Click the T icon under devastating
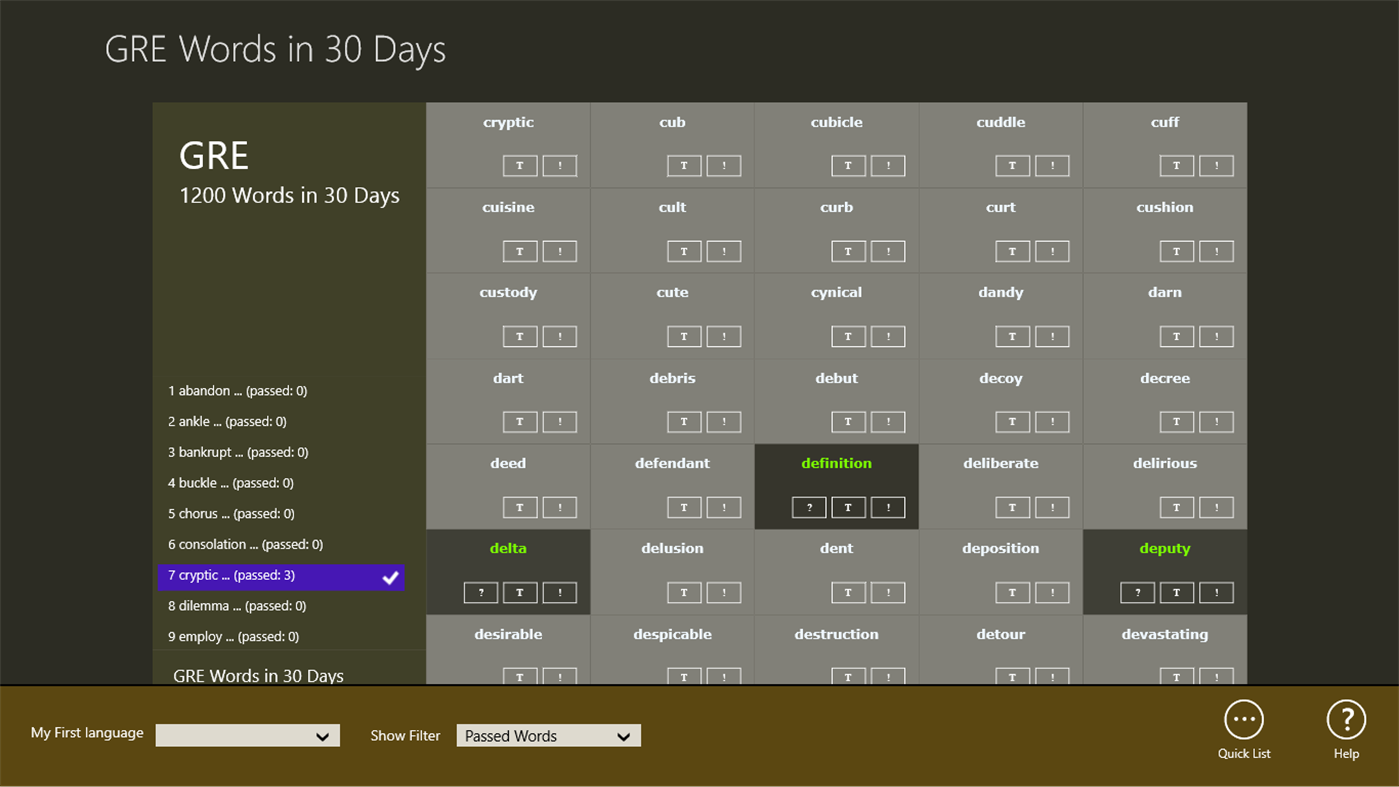1399x787 pixels. click(1177, 677)
